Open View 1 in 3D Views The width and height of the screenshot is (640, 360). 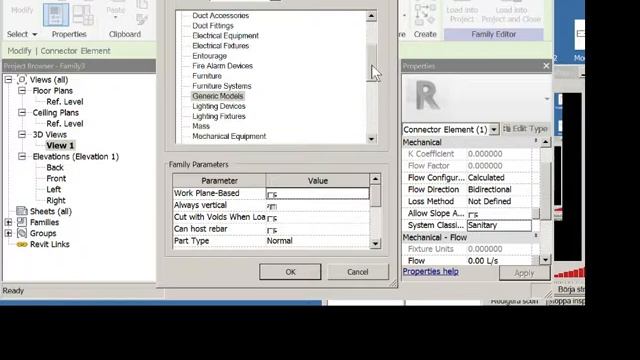[60, 145]
